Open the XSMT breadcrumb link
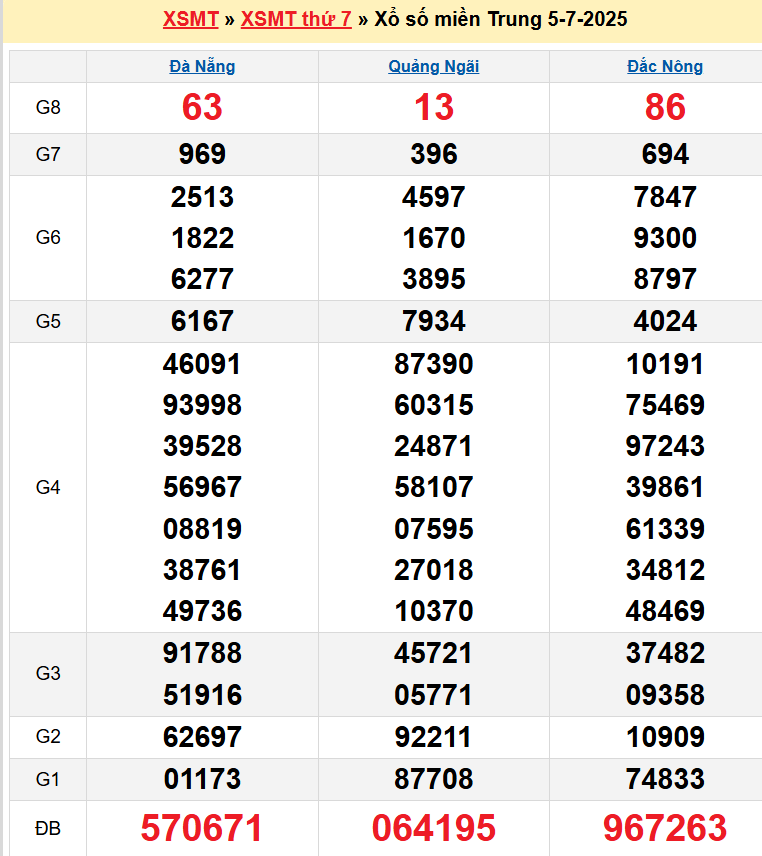This screenshot has width=762, height=856. 190,19
